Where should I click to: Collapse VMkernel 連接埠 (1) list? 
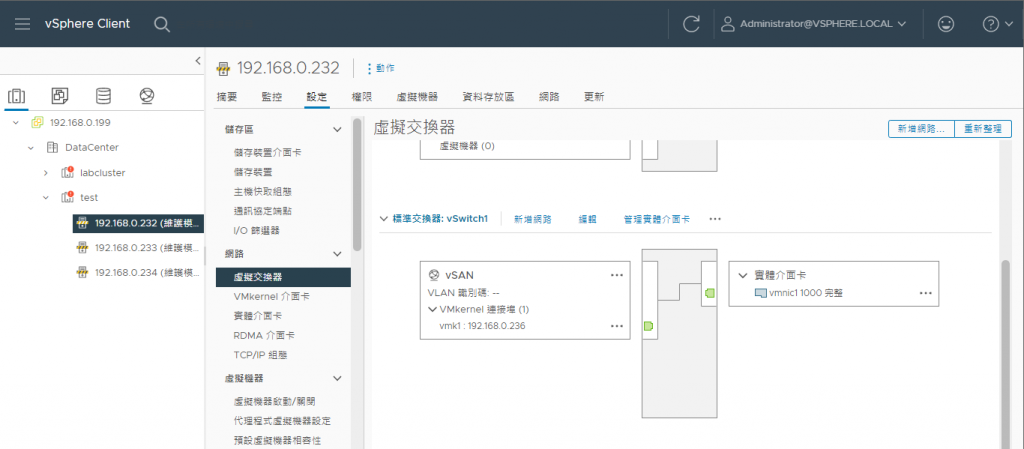tap(432, 309)
